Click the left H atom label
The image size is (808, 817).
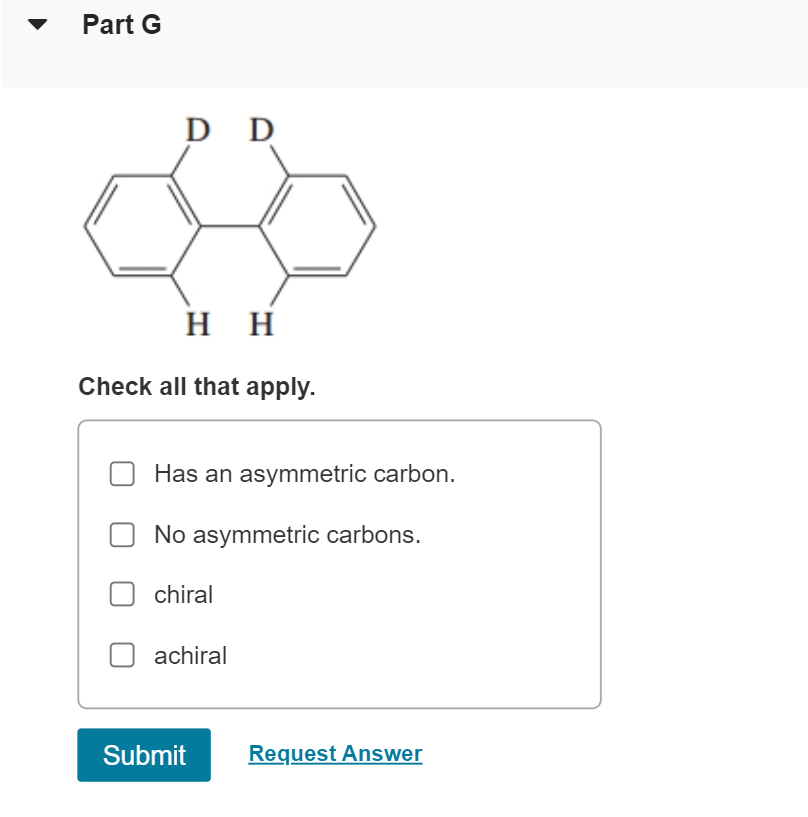199,324
